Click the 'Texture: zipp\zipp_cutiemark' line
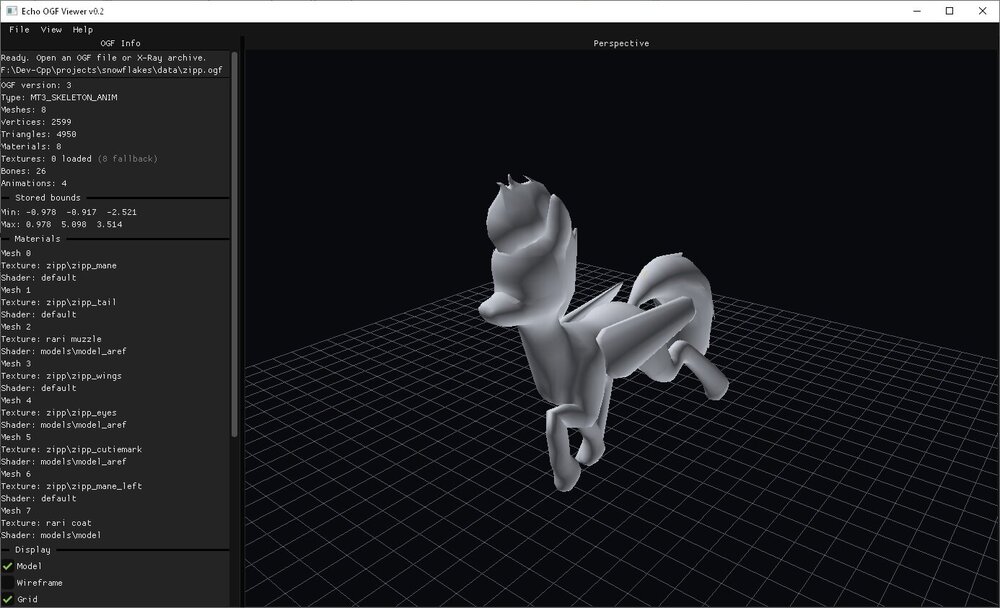This screenshot has width=1000, height=608. click(x=71, y=449)
